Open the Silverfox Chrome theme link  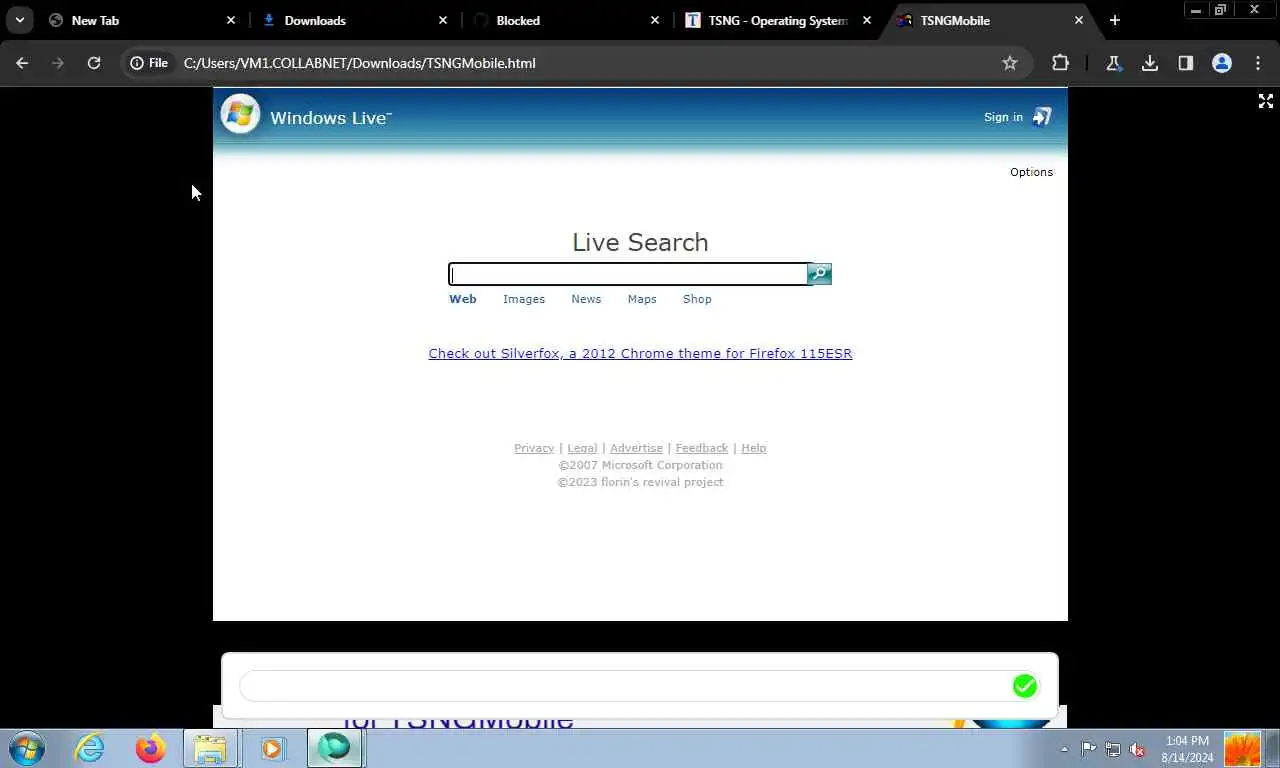640,353
